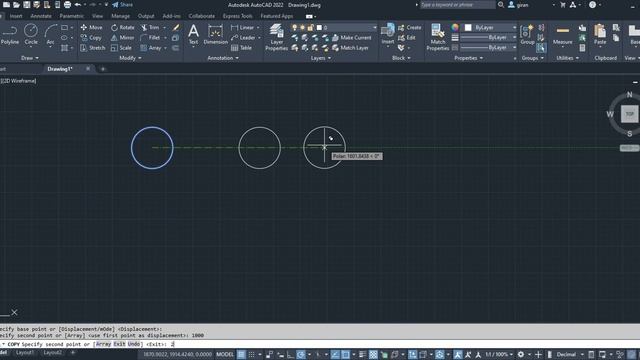
Task: Click the Erase pencil icon
Action: tap(176, 27)
